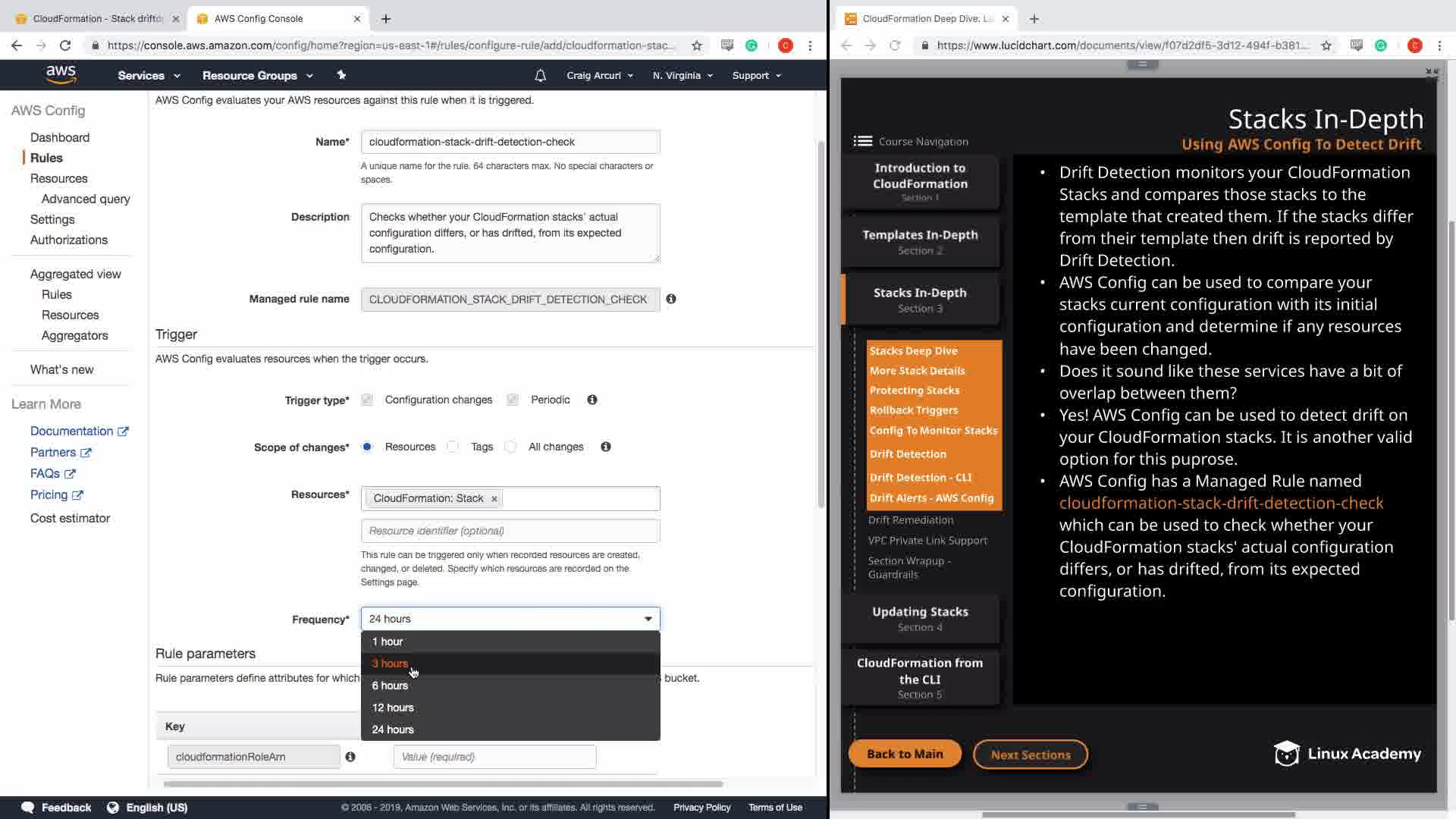Bookmark the AWS console page with star
The image size is (1456, 819).
pos(697,45)
